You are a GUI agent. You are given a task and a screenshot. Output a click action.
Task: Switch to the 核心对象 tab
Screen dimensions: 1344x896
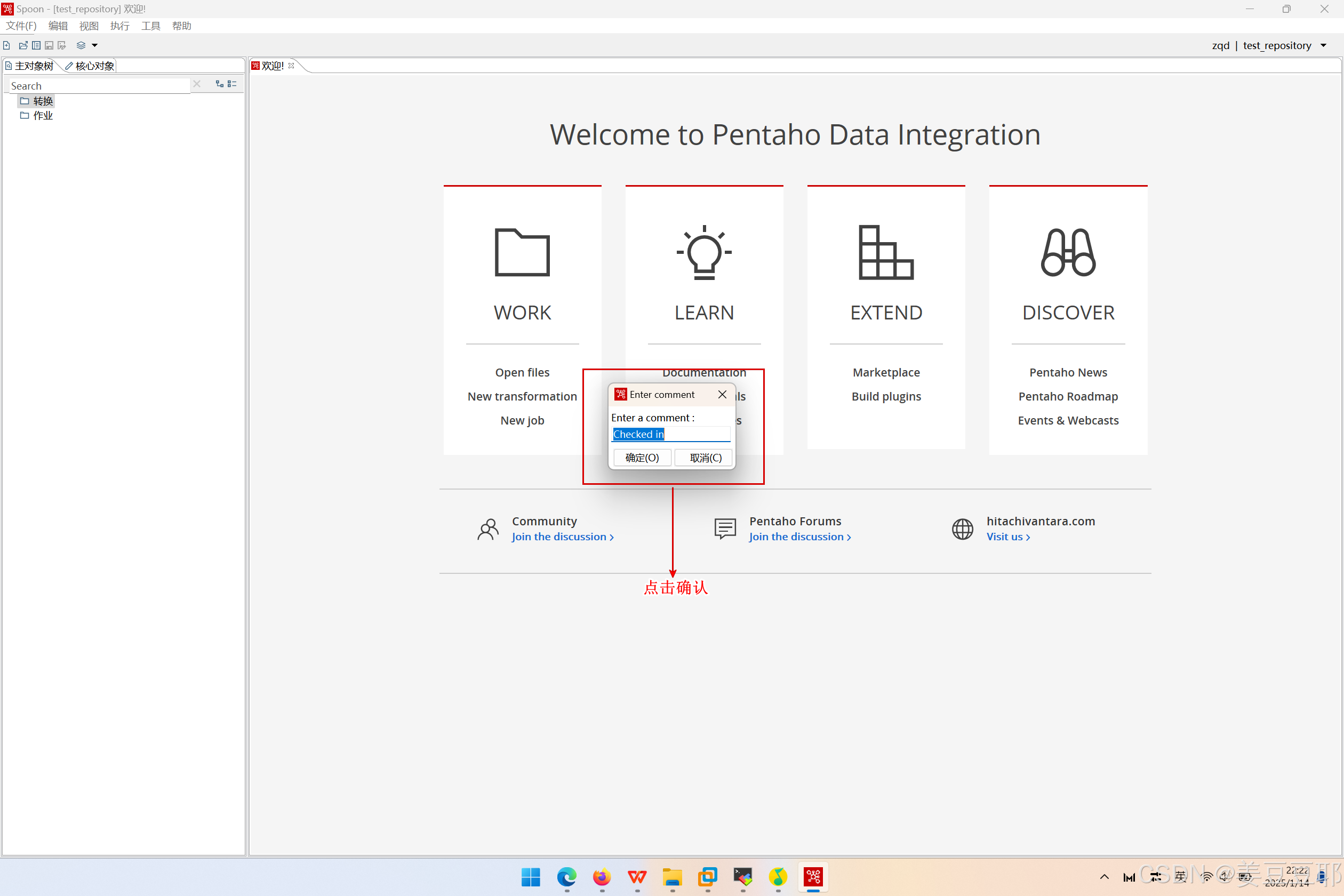coord(90,66)
